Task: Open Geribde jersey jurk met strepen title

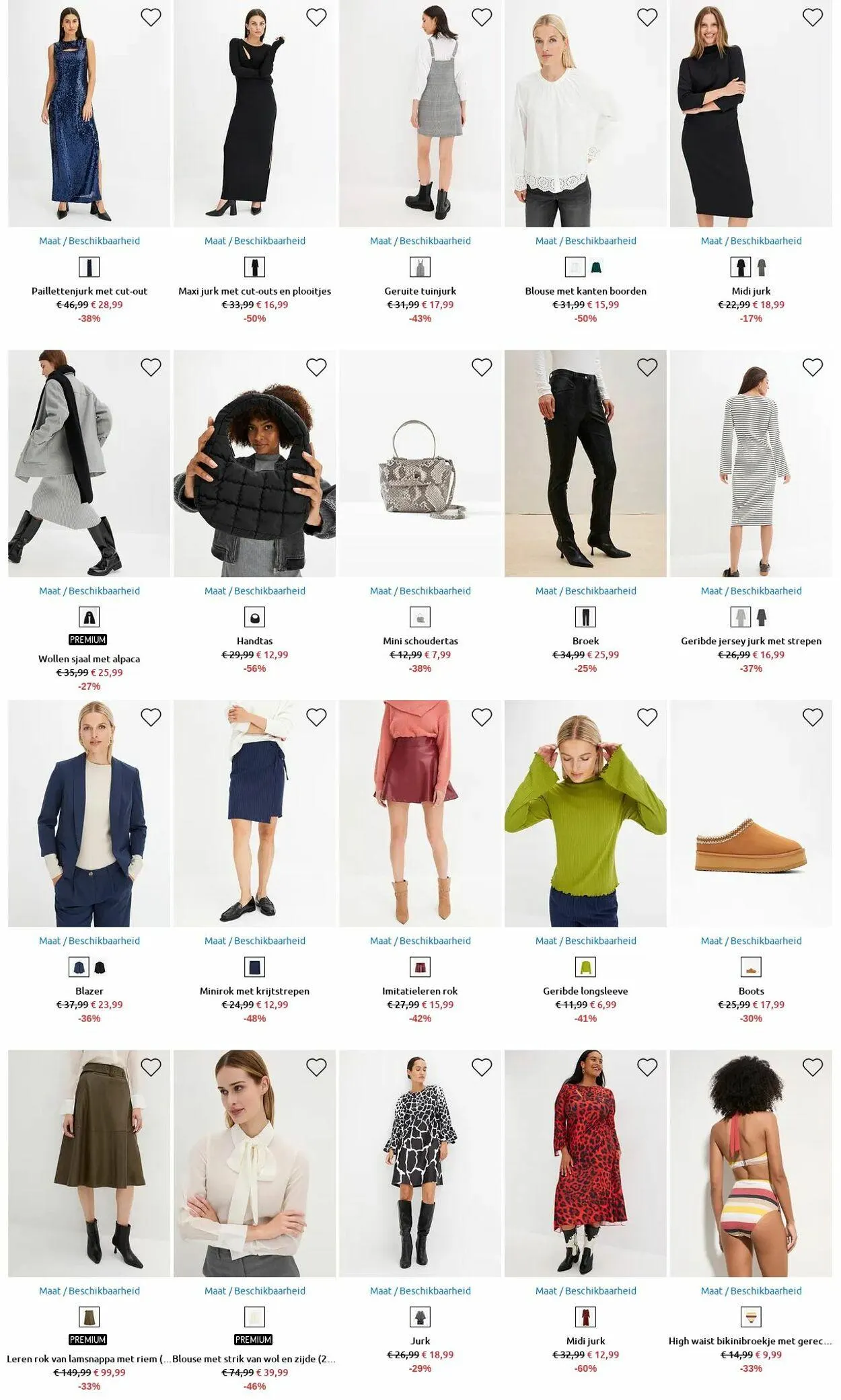Action: [x=751, y=641]
